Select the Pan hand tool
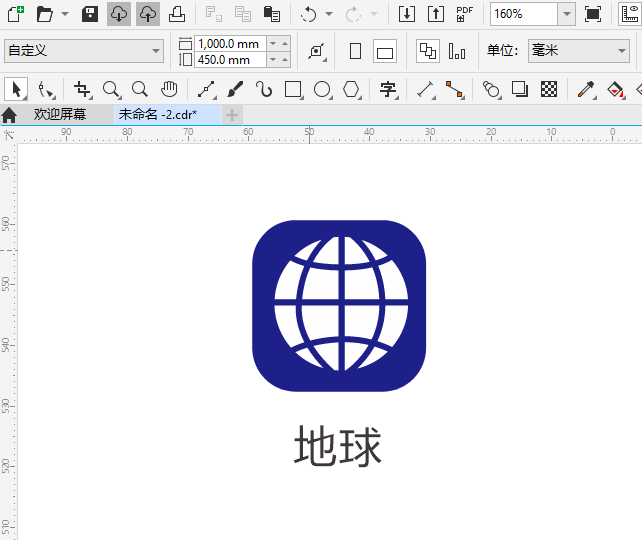This screenshot has width=642, height=540. (x=169, y=89)
